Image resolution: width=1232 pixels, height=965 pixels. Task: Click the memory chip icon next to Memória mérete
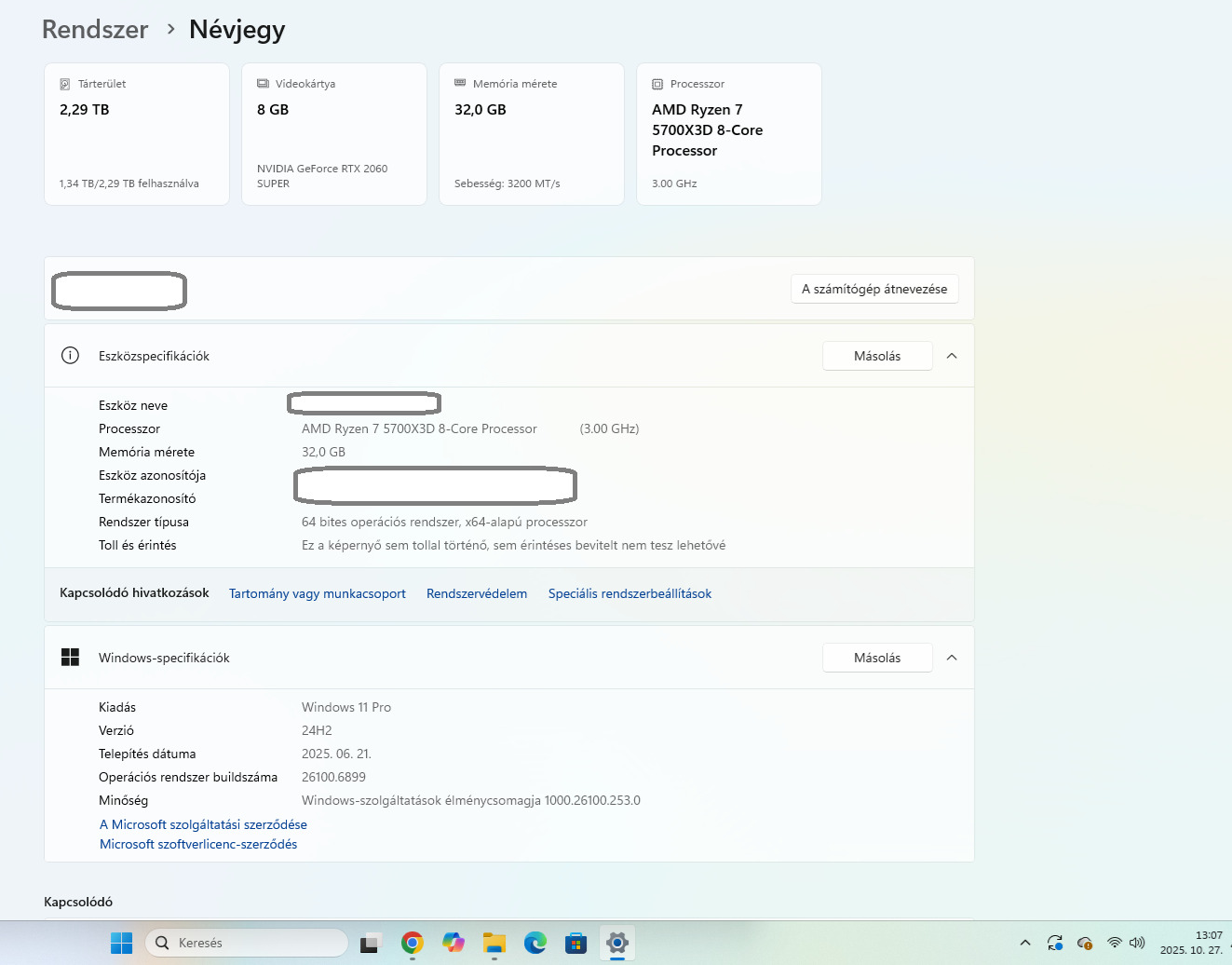coord(460,84)
